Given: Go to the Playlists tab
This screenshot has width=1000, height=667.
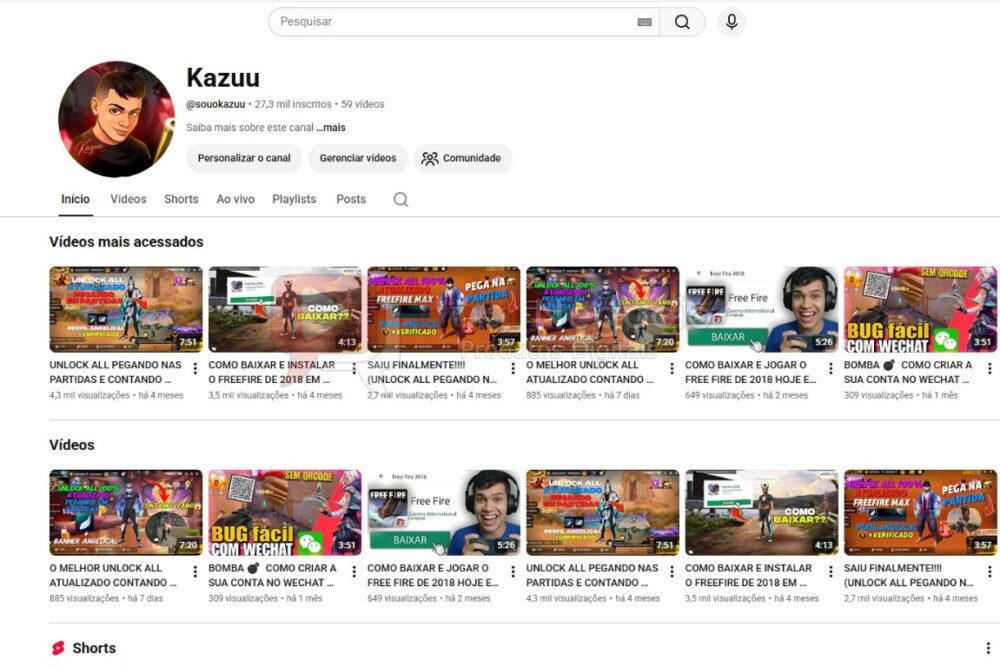Looking at the screenshot, I should click(x=294, y=199).
